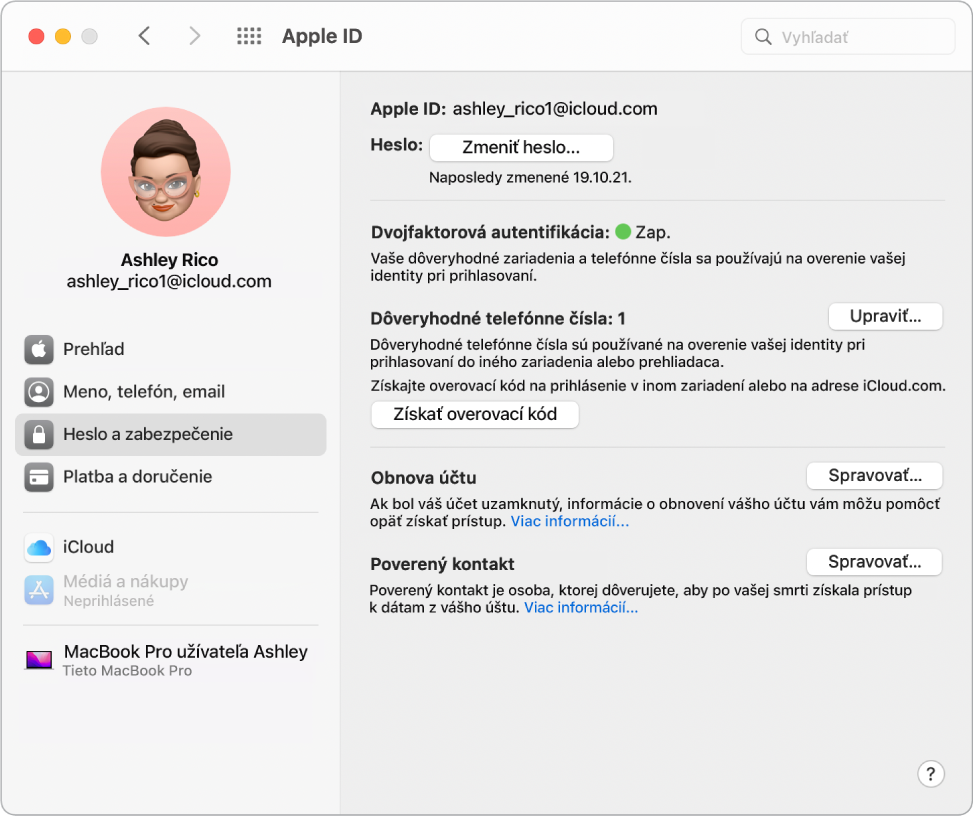Click the forward navigation arrow
Image resolution: width=976 pixels, height=819 pixels.
pos(193,35)
